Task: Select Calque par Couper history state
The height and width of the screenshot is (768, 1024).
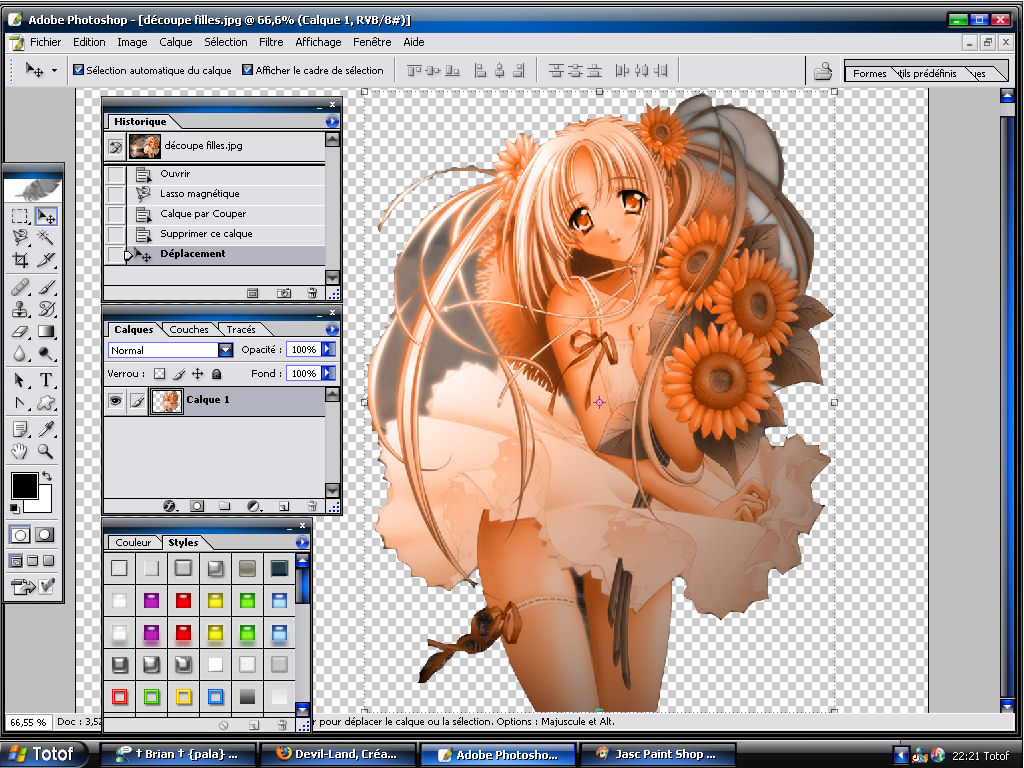Action: coord(214,214)
